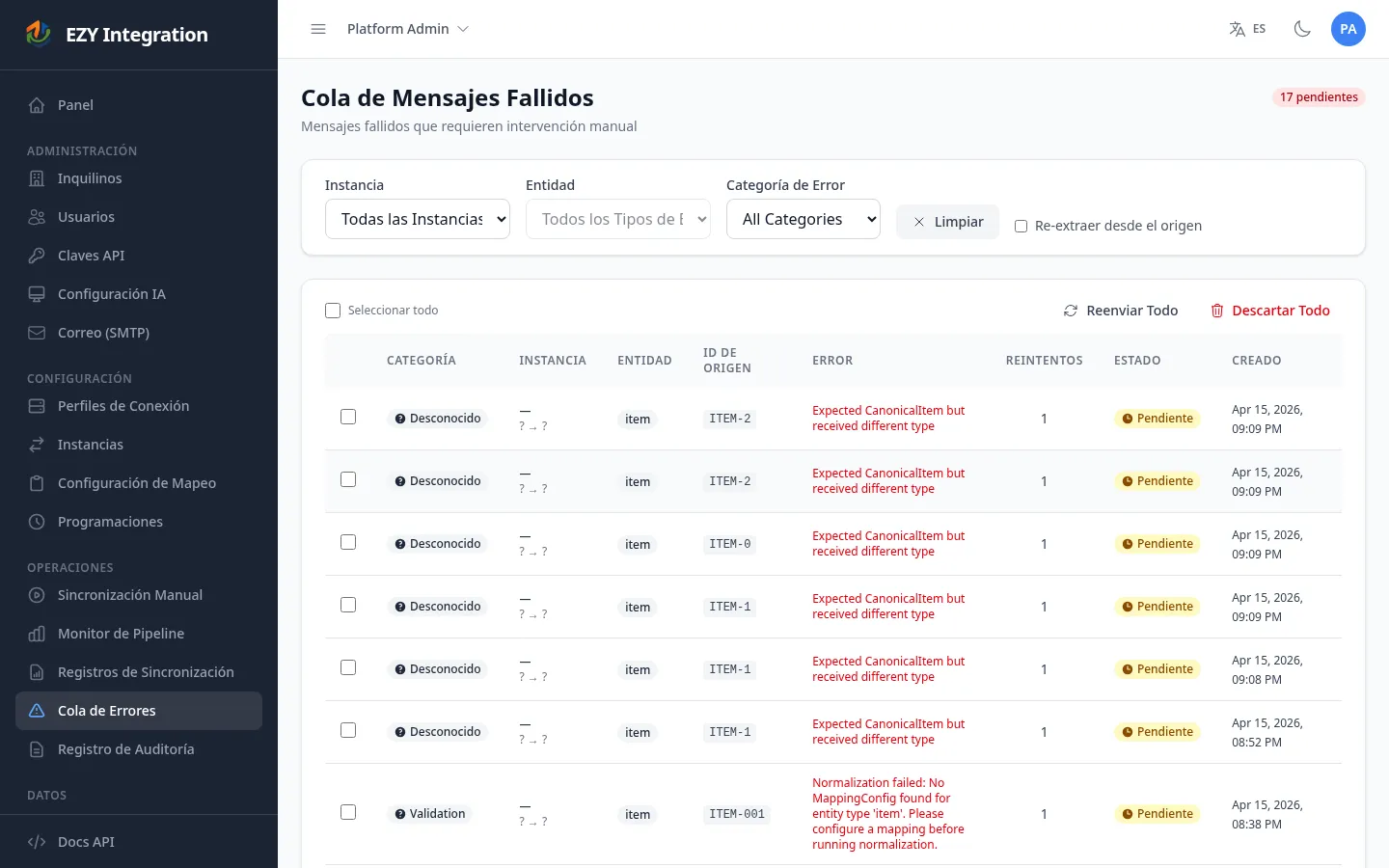
Task: Click the ITEM-0 origin ID cell
Action: 730,544
